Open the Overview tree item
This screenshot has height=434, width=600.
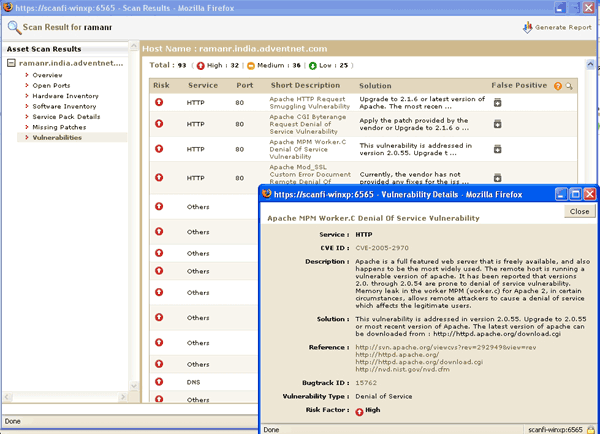47,75
